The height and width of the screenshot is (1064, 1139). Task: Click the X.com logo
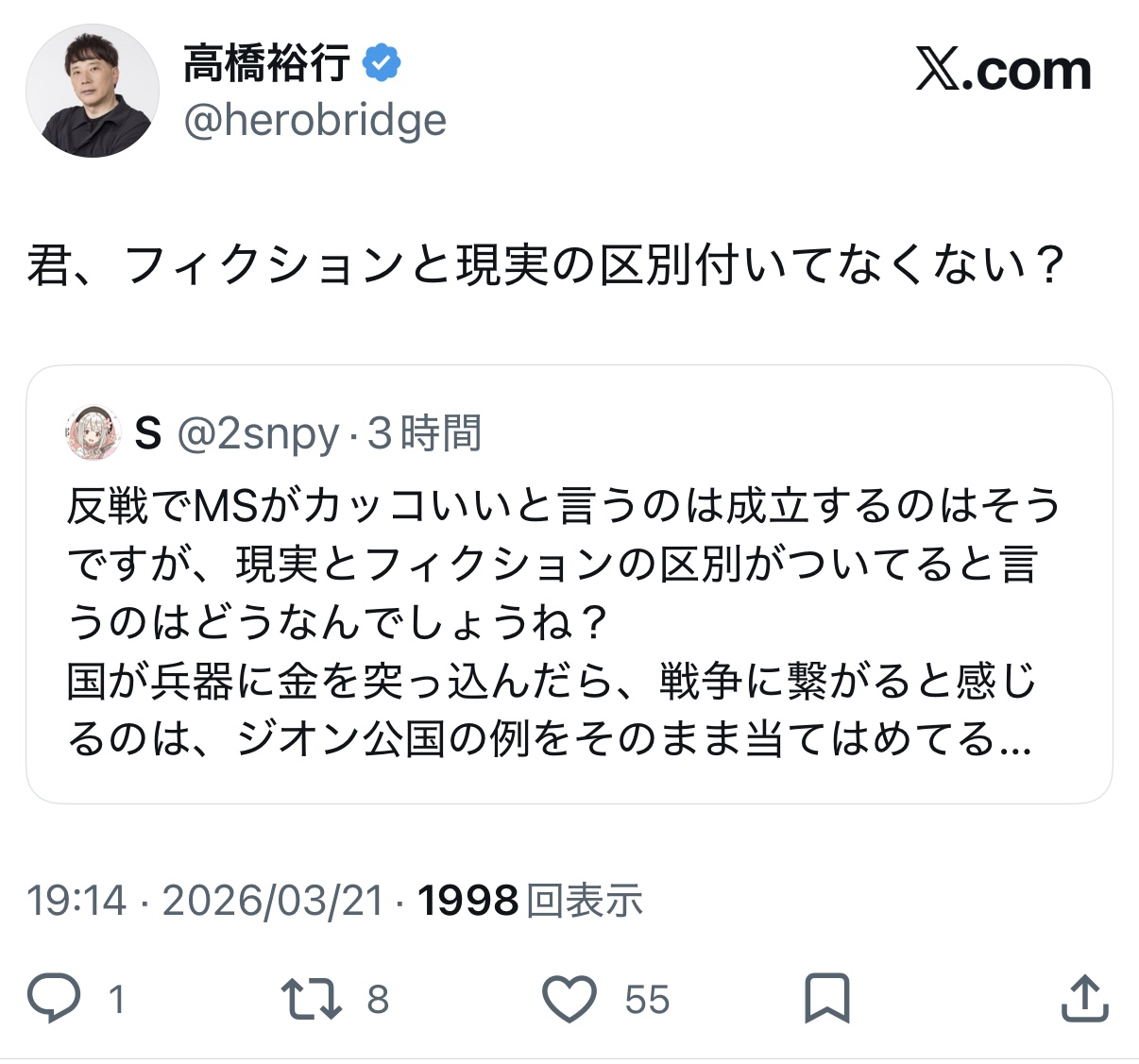[1003, 71]
